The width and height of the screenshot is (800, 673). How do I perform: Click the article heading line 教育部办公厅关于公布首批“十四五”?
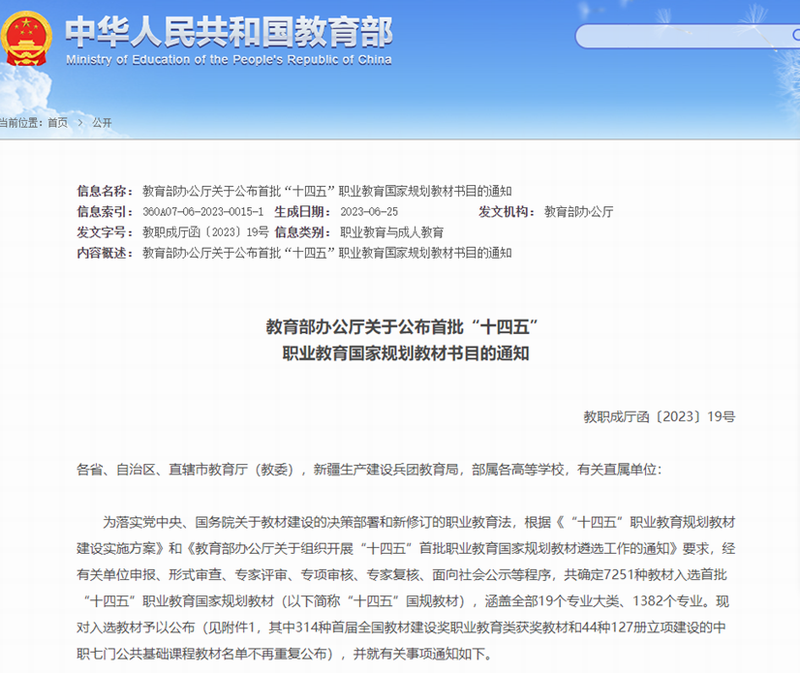click(x=403, y=327)
